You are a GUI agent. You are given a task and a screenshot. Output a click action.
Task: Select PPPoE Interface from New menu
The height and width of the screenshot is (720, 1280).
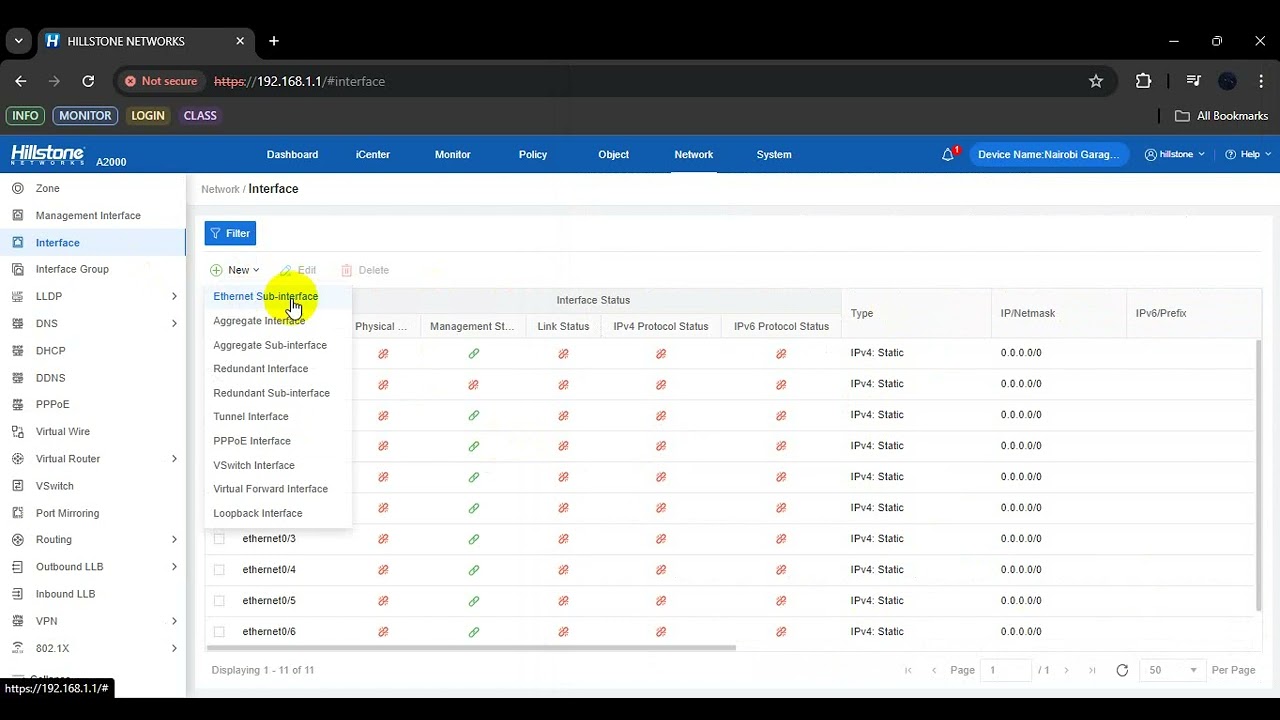point(252,441)
